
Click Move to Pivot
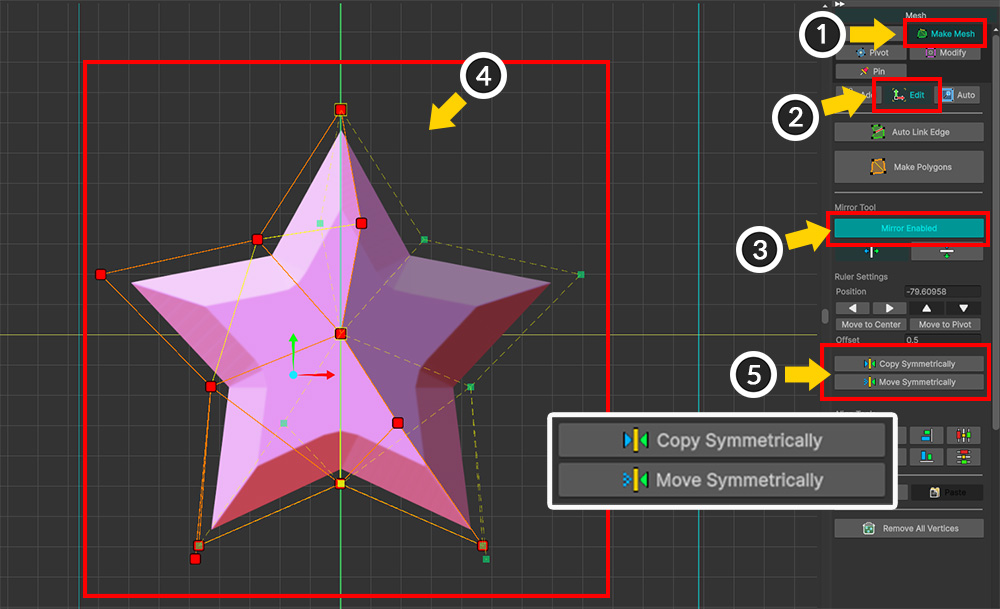click(x=945, y=325)
